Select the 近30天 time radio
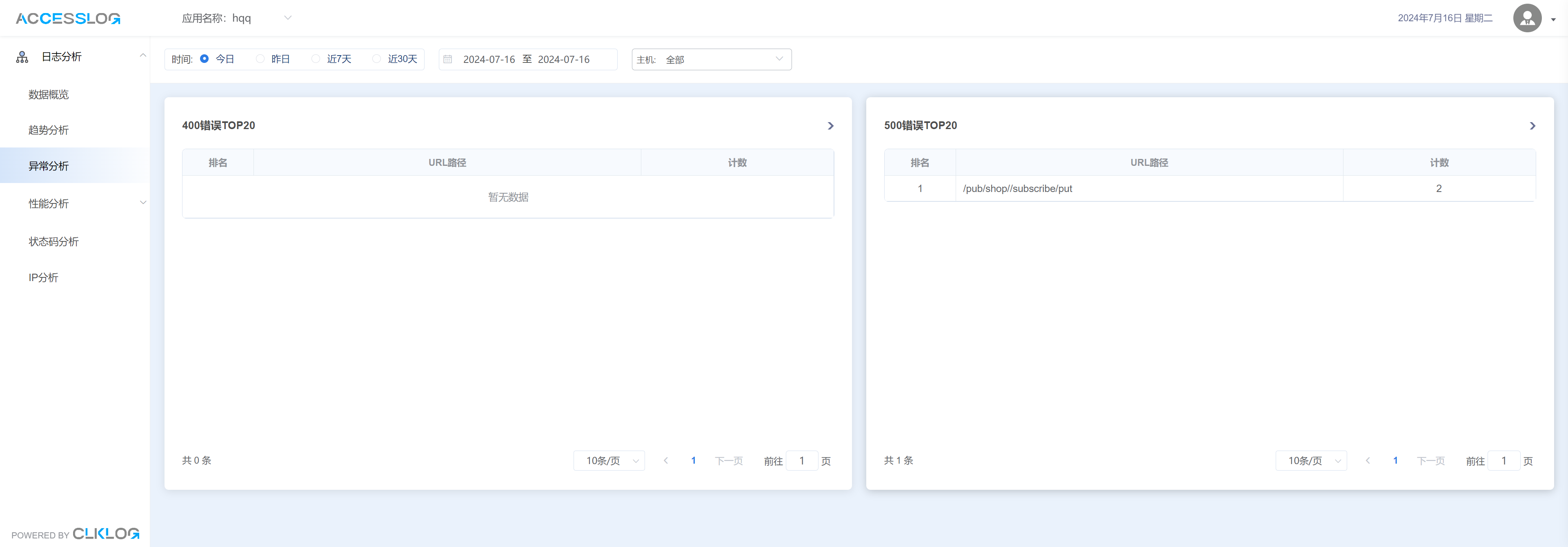Viewport: 1568px width, 547px height. point(377,59)
